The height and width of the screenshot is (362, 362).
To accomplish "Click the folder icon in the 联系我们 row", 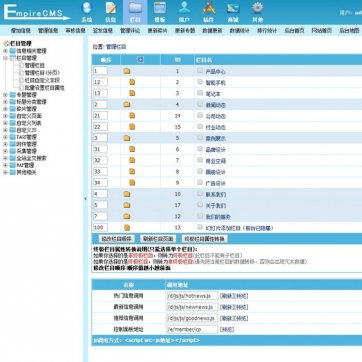I will click(127, 194).
